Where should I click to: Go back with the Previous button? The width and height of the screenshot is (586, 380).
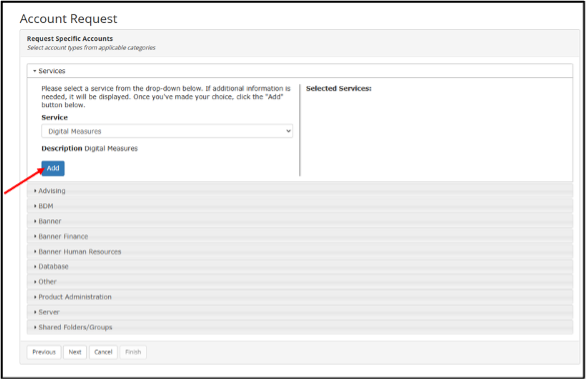pos(44,352)
